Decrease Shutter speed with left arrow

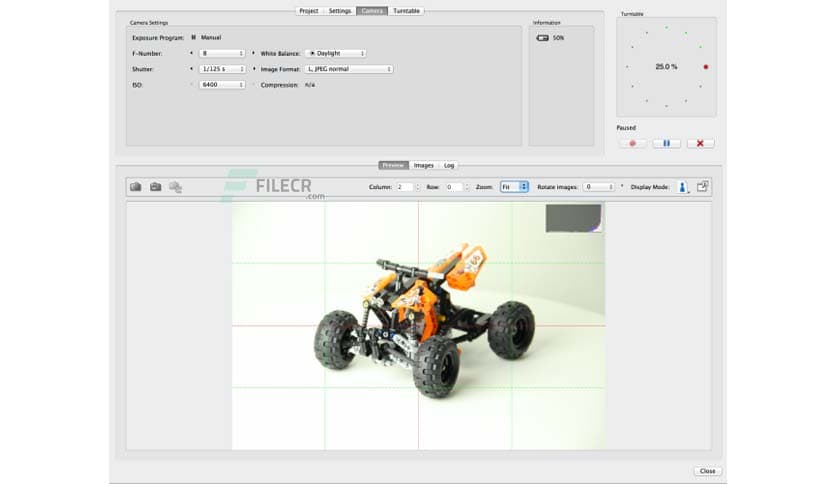[x=191, y=69]
